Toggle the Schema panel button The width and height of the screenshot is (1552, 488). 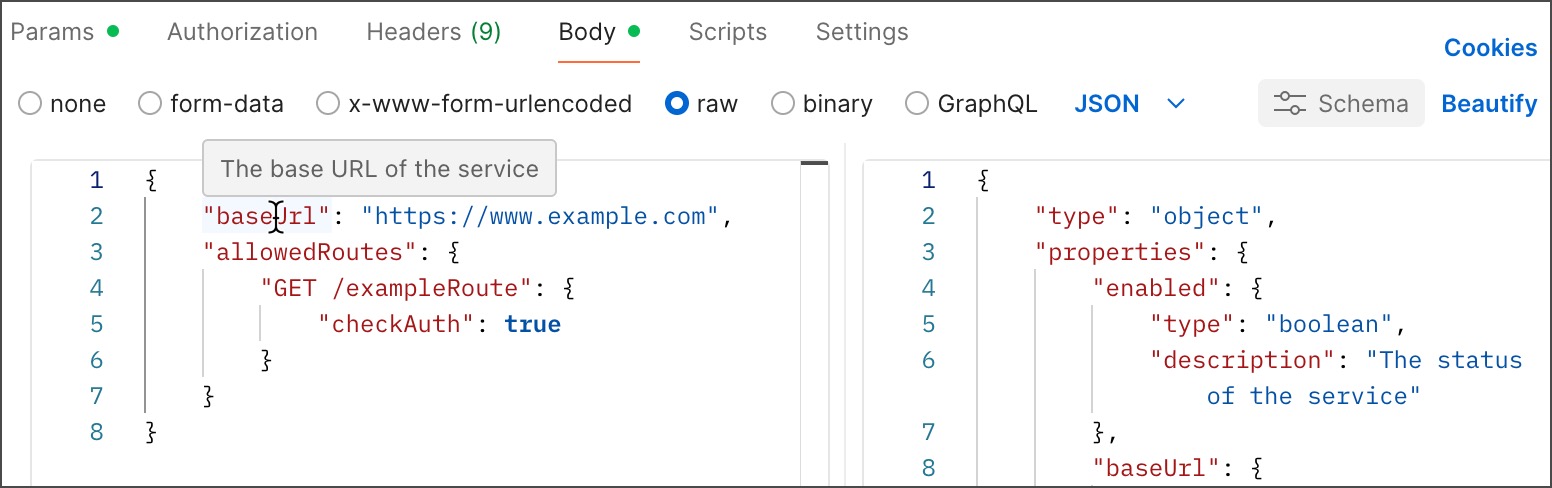[x=1341, y=103]
